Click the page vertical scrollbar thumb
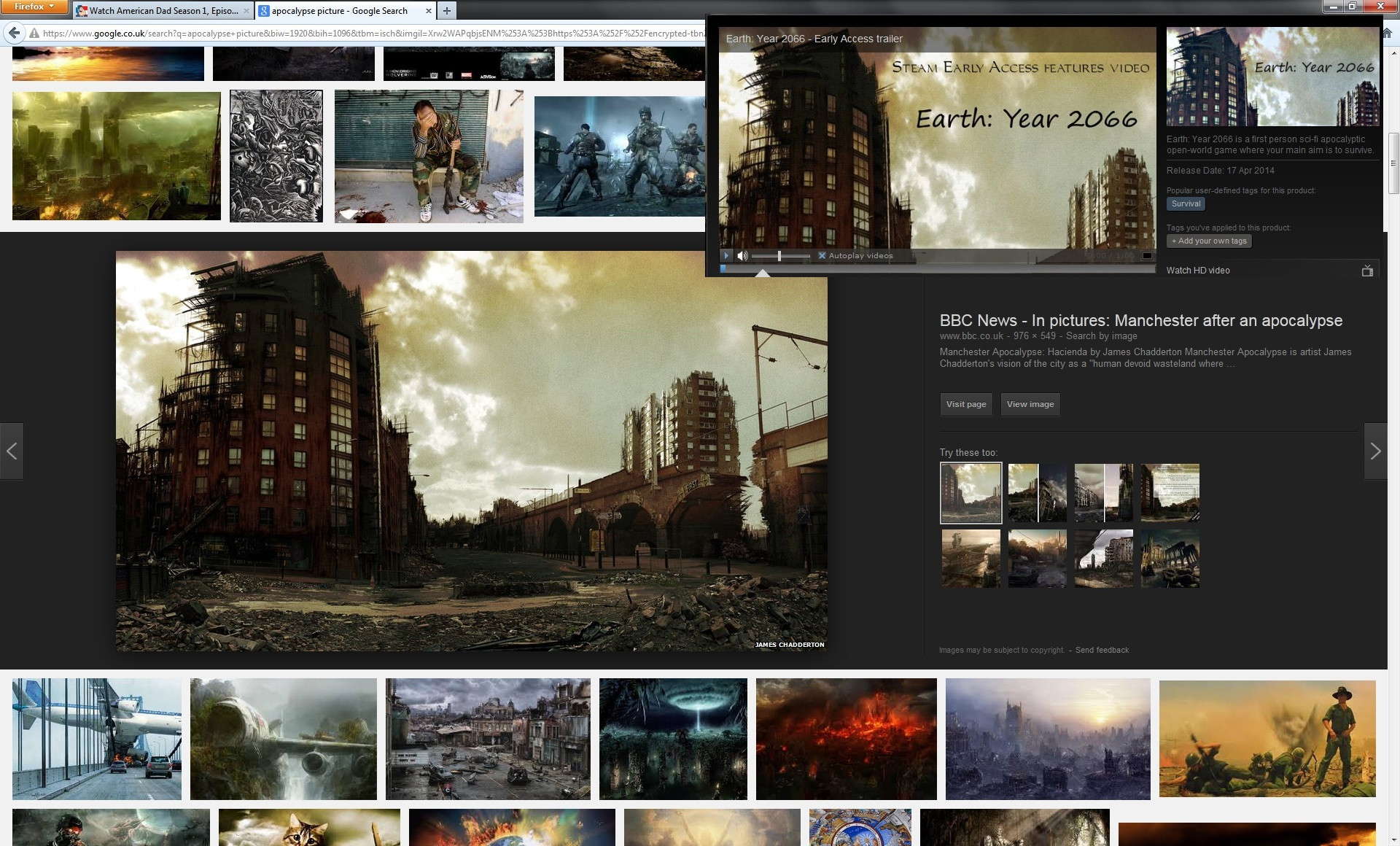This screenshot has width=1400, height=846. pyautogui.click(x=1393, y=163)
